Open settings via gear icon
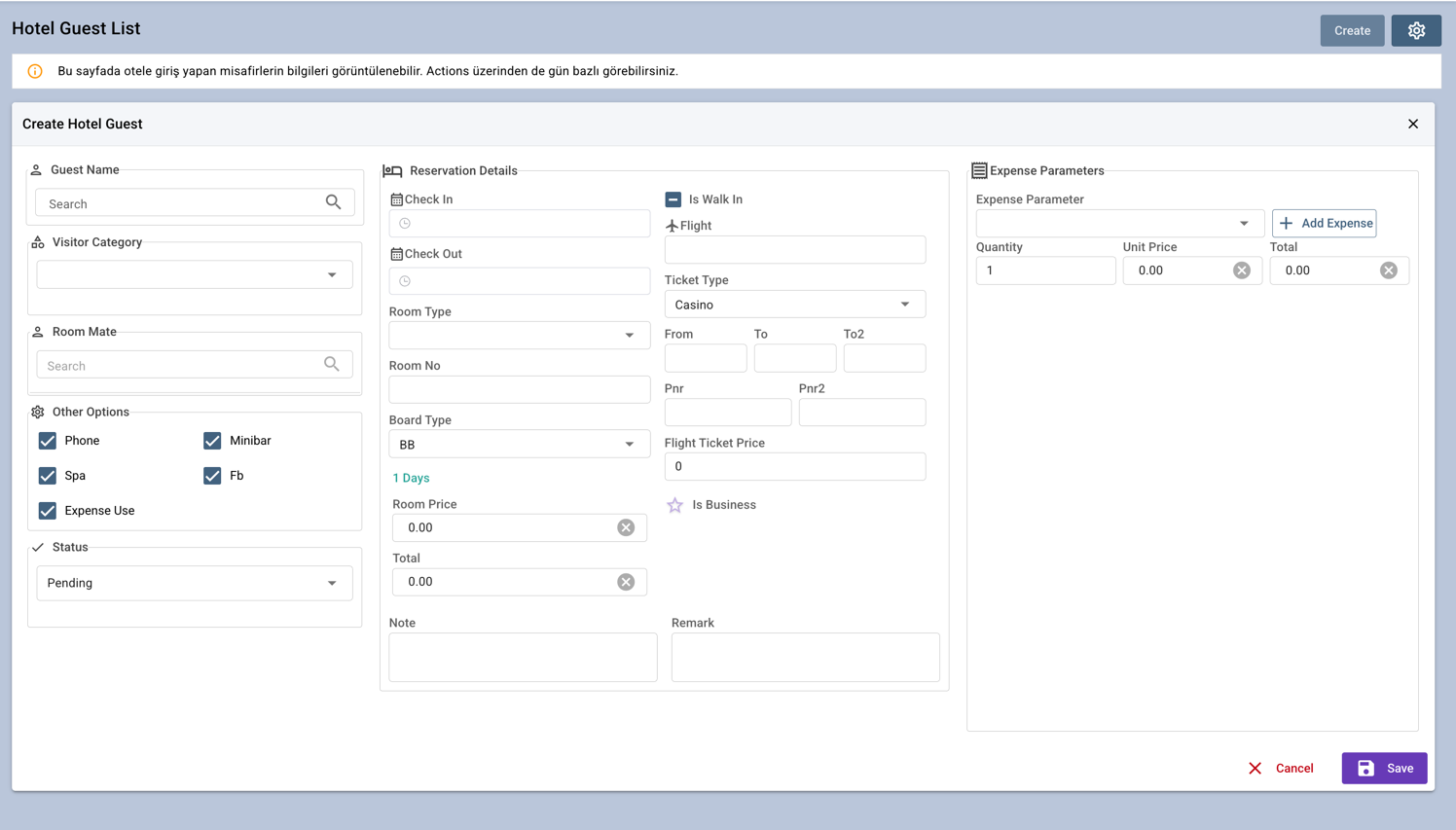The image size is (1456, 830). coord(1416,30)
